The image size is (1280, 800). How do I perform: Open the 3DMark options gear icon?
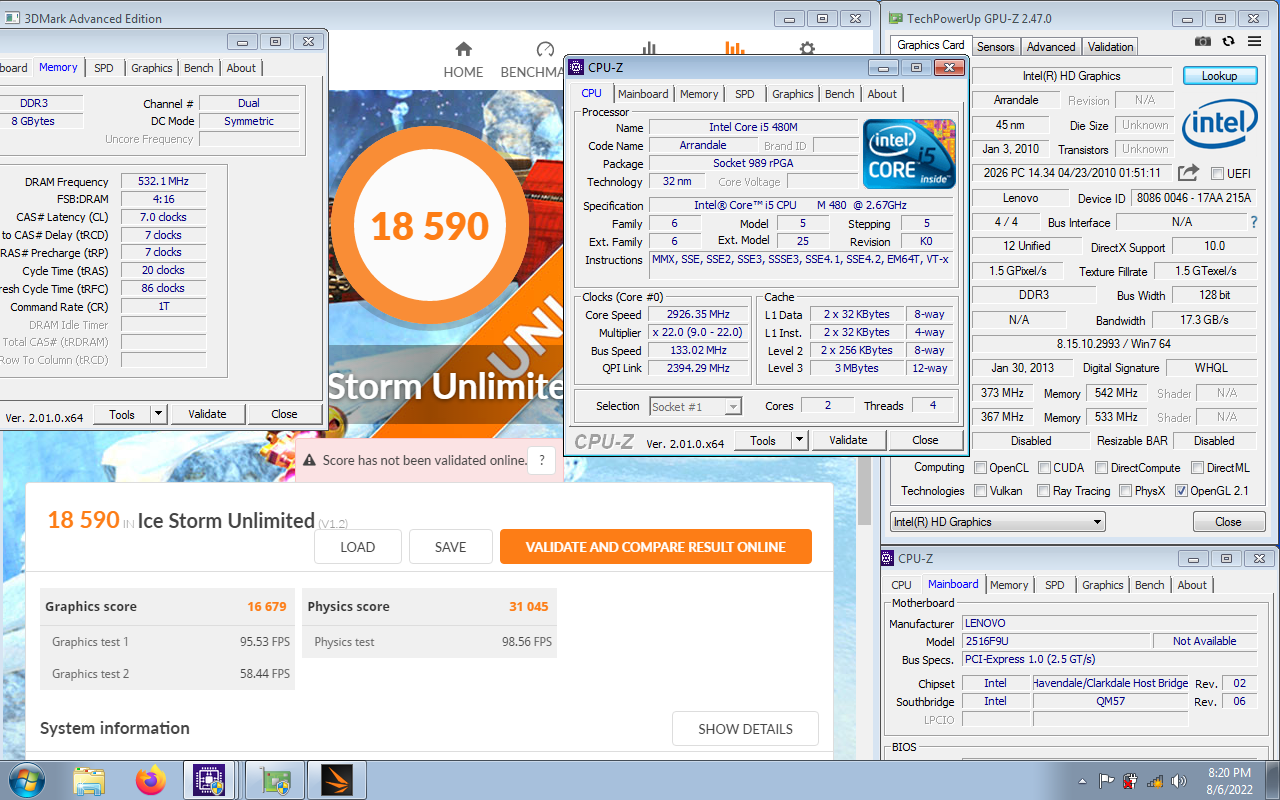tap(806, 49)
